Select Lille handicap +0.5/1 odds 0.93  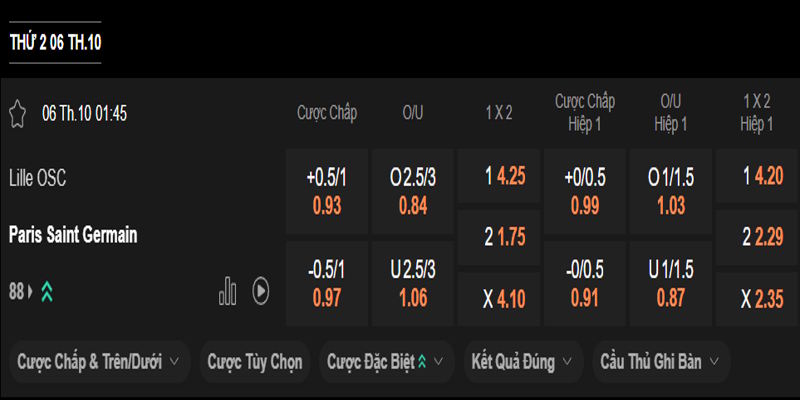(x=326, y=192)
